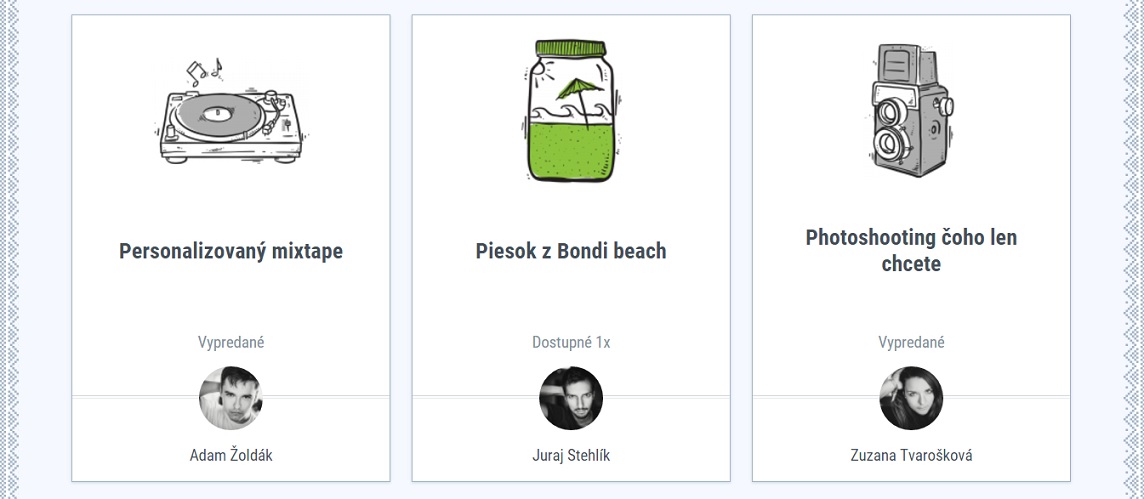This screenshot has height=499, width=1144.
Task: Open Adam Žoldák's profile photo
Action: (x=231, y=398)
